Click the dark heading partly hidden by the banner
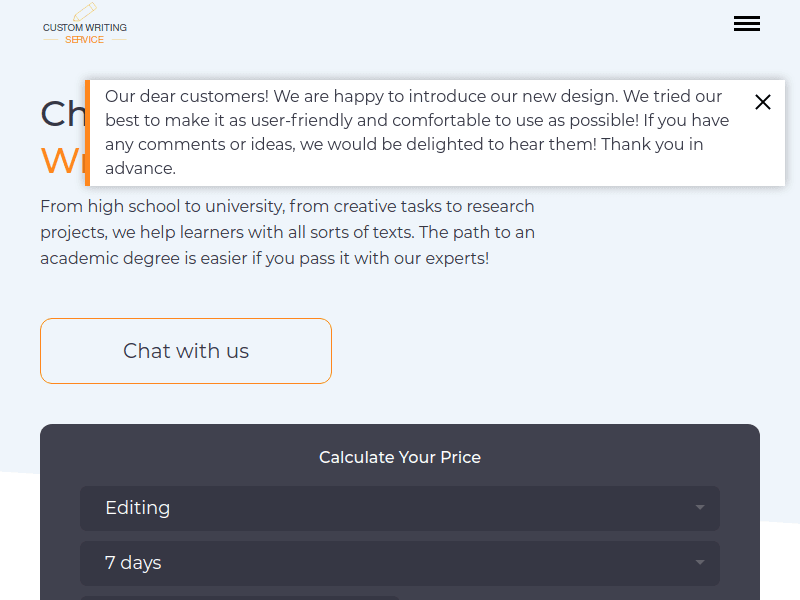The image size is (800, 600). (x=61, y=114)
